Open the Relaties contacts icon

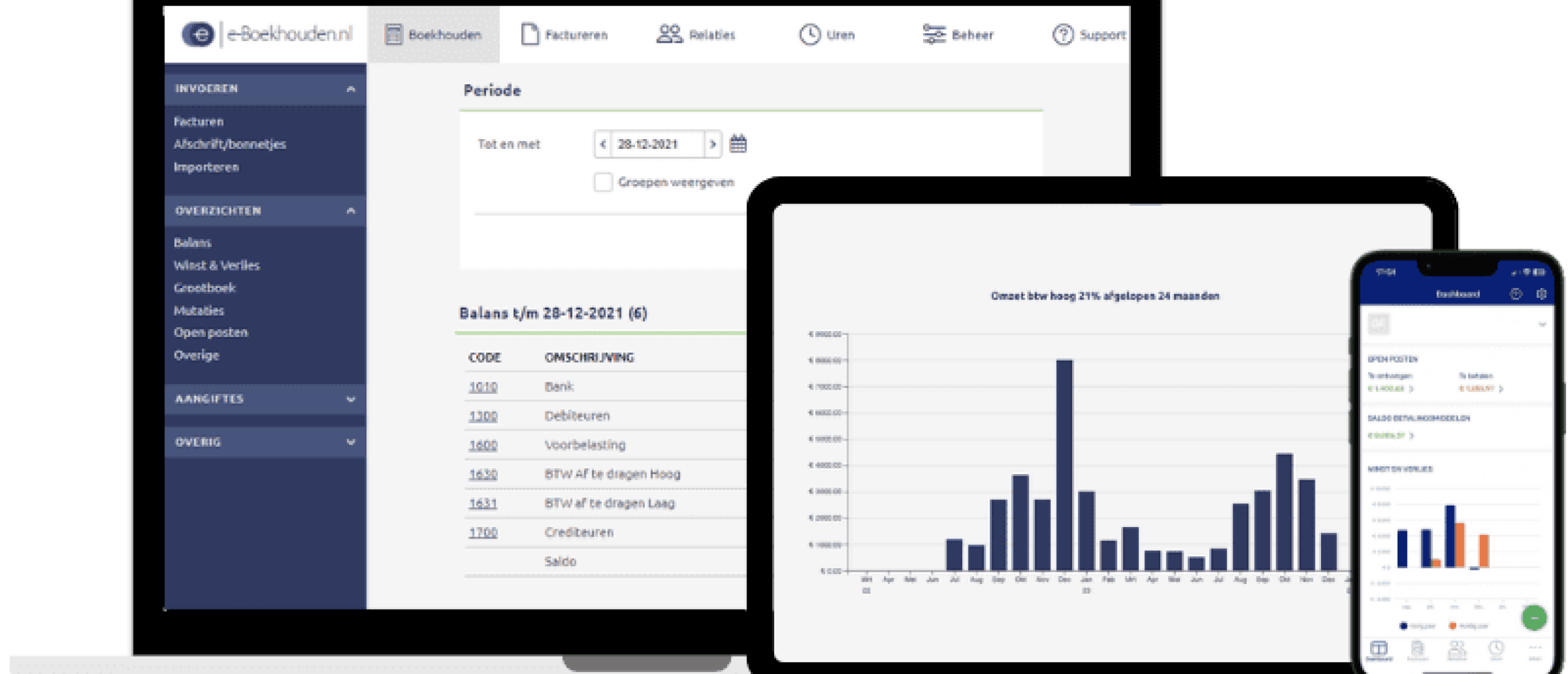pos(669,34)
